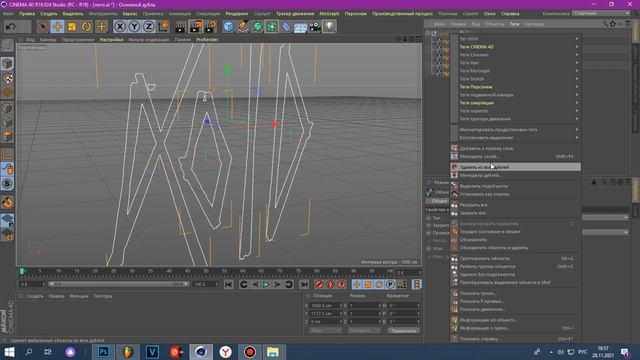The image size is (640, 360).
Task: Click the Position X coordinate field
Action: (x=326, y=305)
